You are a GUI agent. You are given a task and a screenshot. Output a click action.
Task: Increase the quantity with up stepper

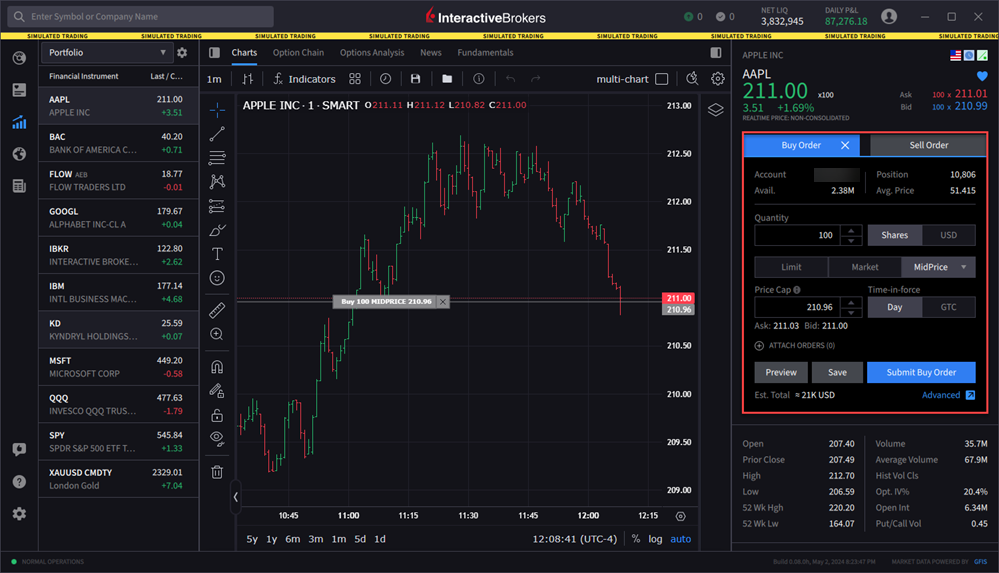(851, 230)
